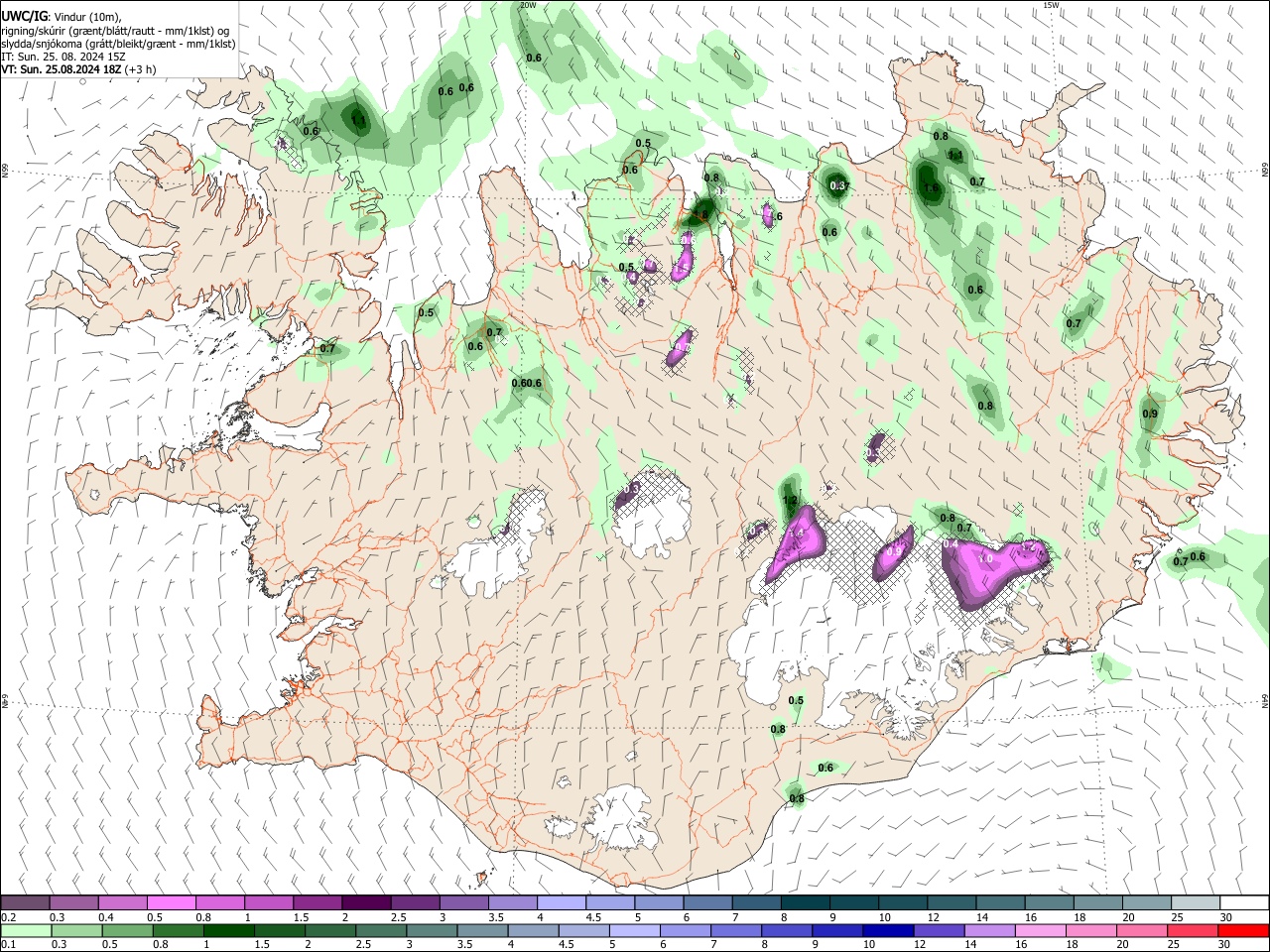Click the '0.37' precipitation value on the map

tap(838, 185)
